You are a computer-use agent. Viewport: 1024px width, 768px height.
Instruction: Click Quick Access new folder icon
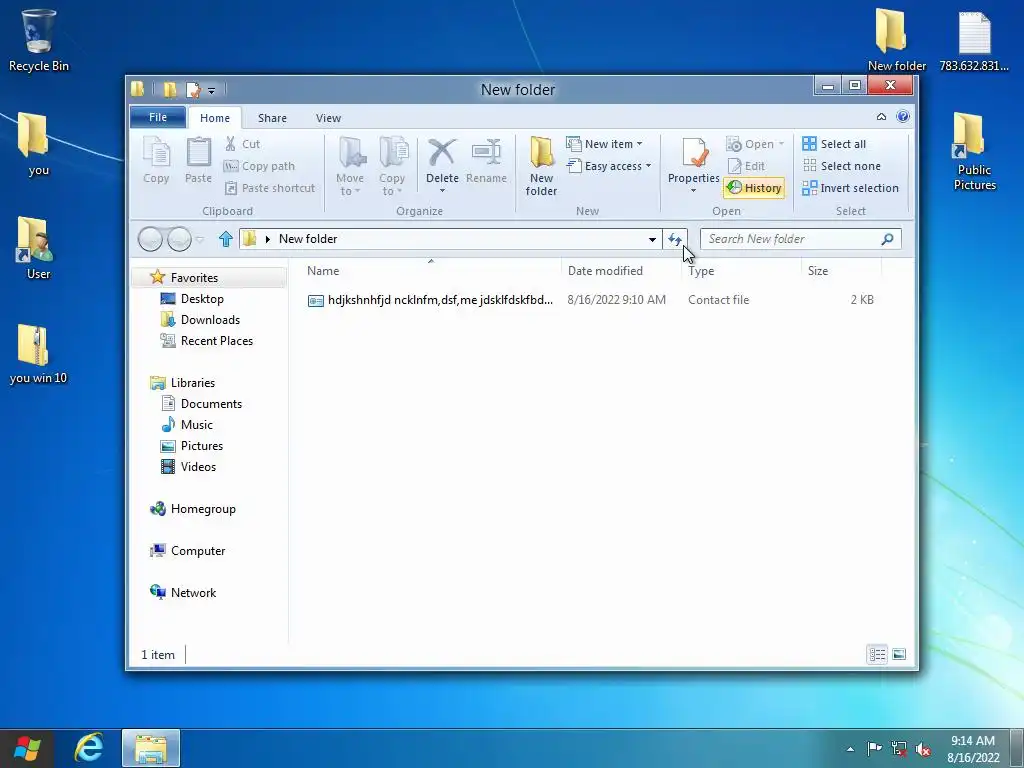pos(170,89)
